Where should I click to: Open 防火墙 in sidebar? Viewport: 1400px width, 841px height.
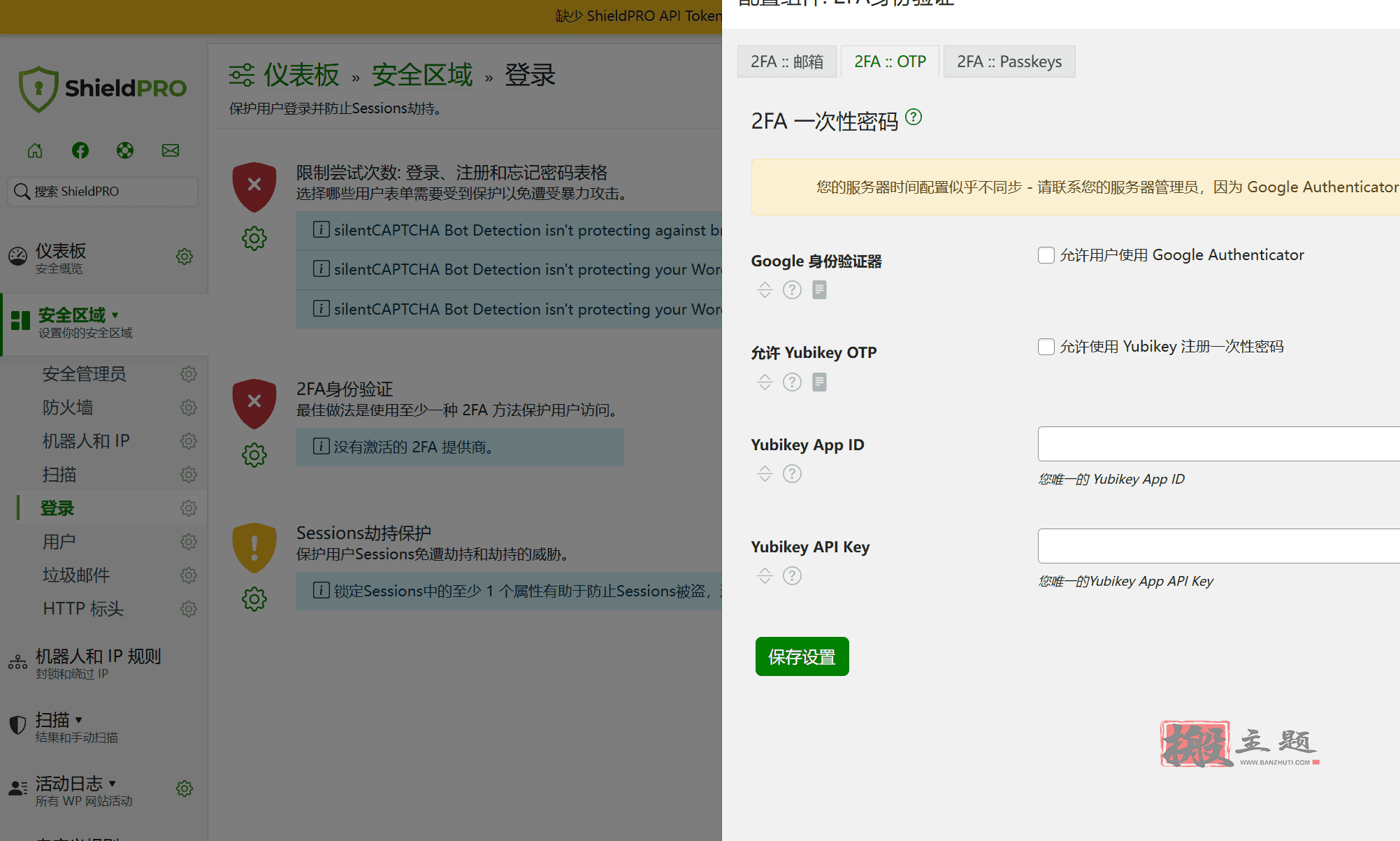click(68, 408)
